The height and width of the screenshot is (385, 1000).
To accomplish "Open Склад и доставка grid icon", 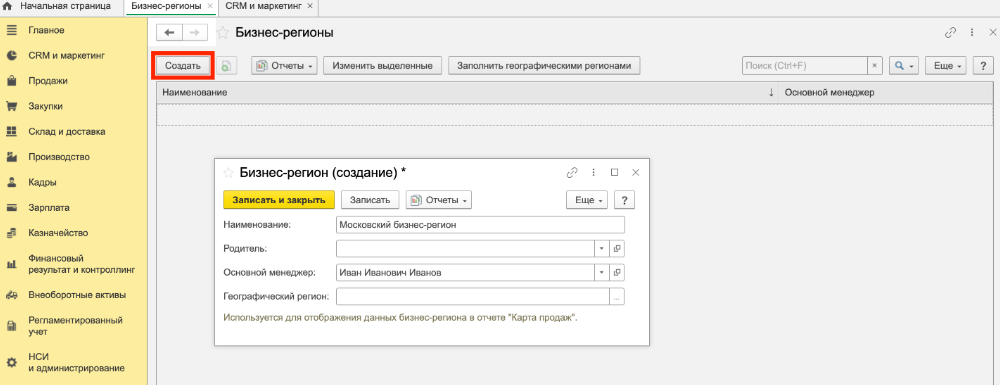I will 11,131.
